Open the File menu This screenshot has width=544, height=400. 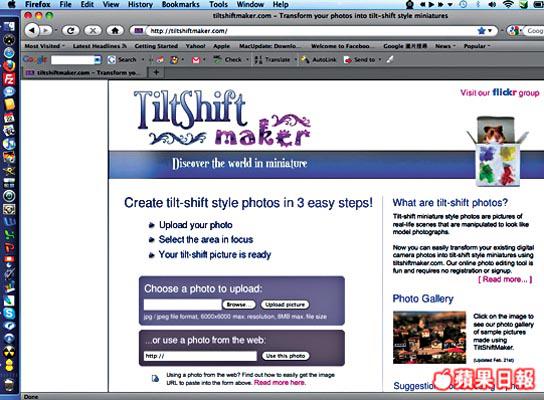[65, 4]
